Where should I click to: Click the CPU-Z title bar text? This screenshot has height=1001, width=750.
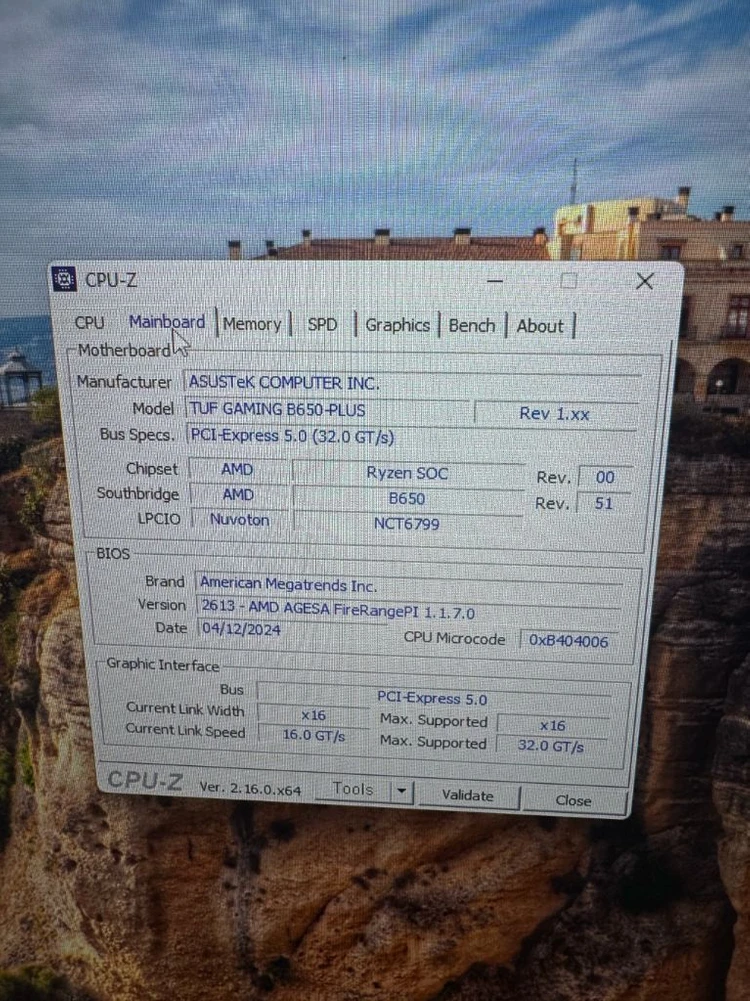[x=111, y=280]
